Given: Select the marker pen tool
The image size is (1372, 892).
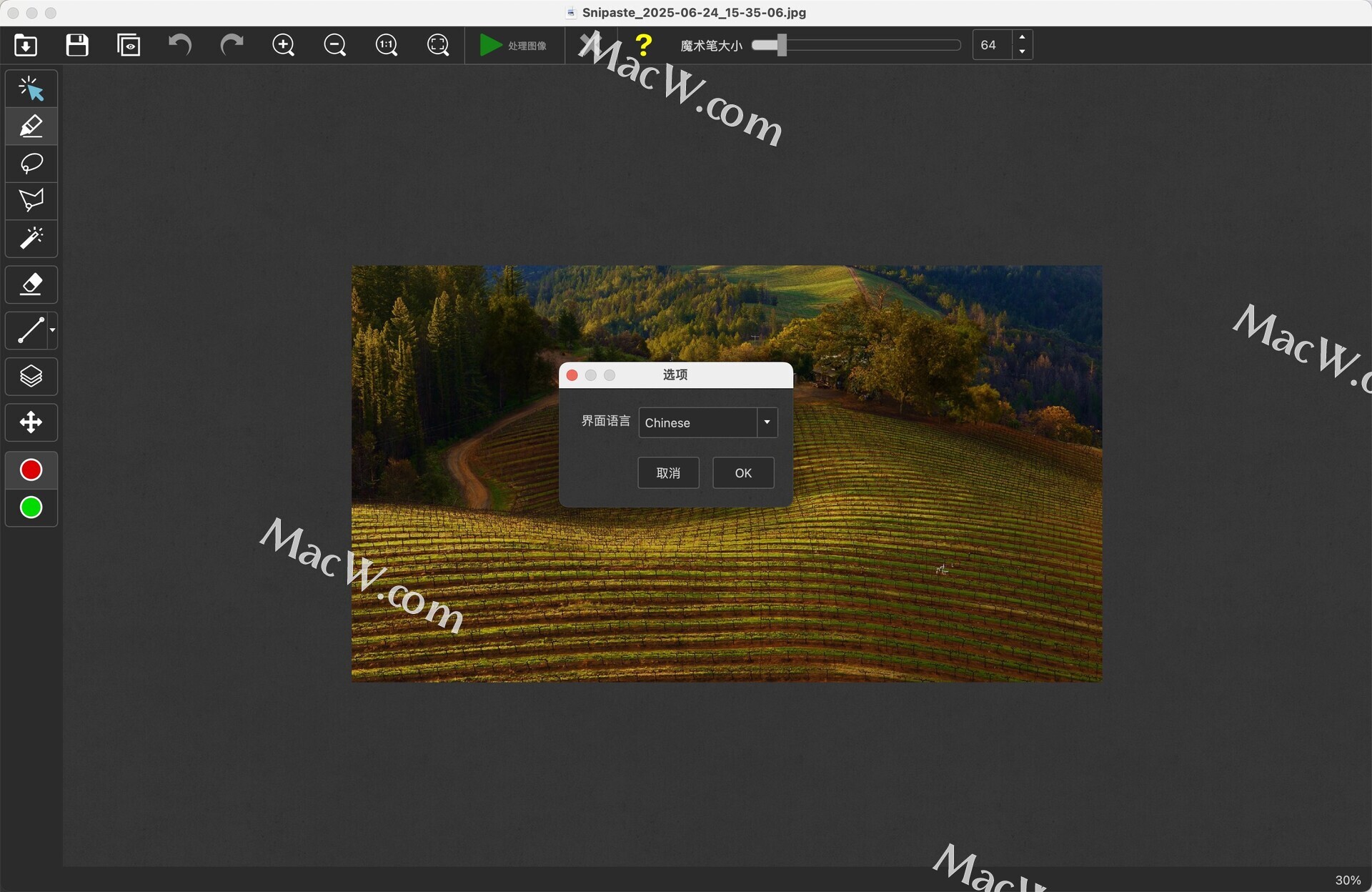Looking at the screenshot, I should [x=31, y=127].
